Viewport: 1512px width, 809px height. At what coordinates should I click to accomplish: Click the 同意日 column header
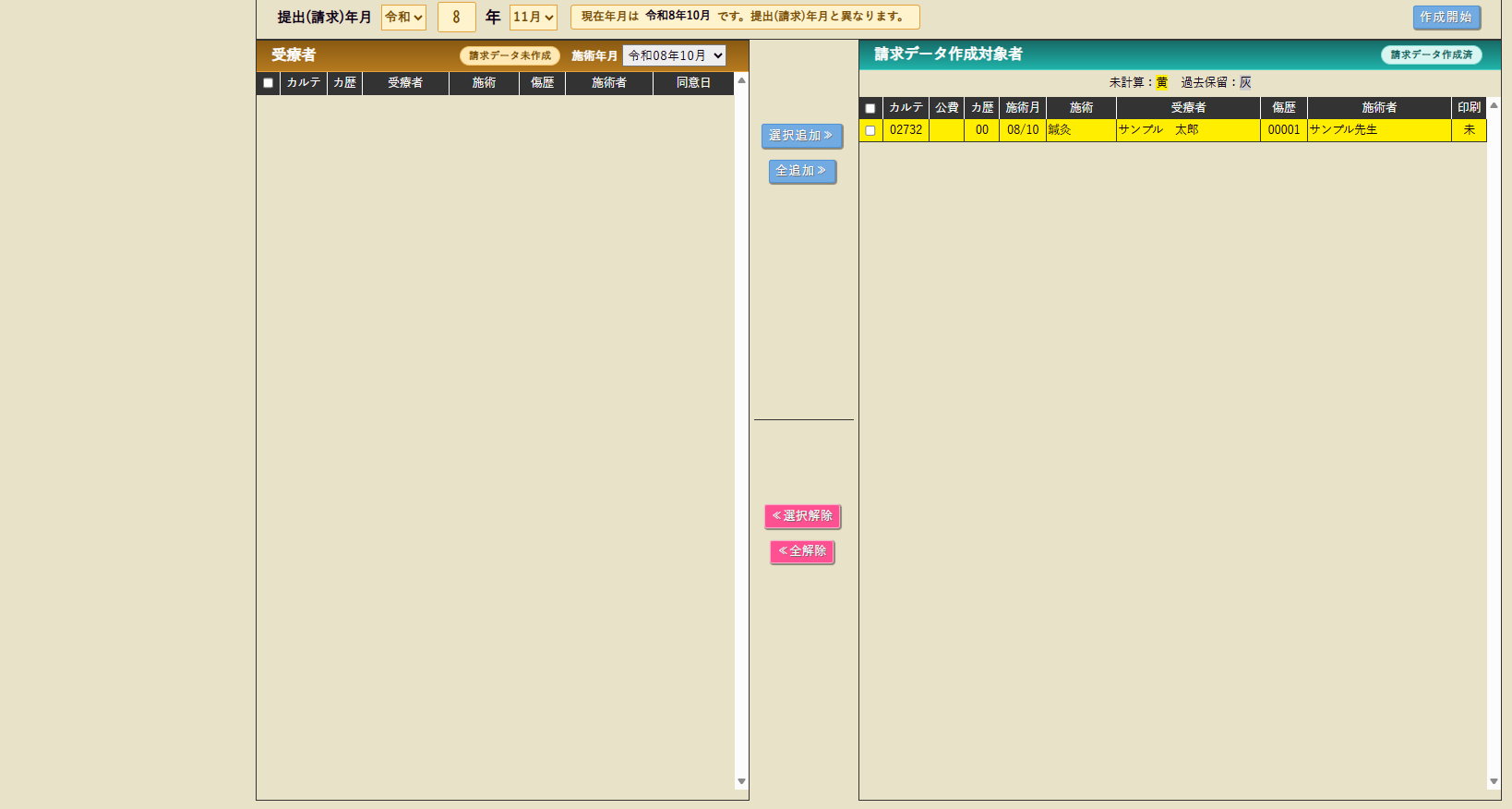tap(693, 83)
